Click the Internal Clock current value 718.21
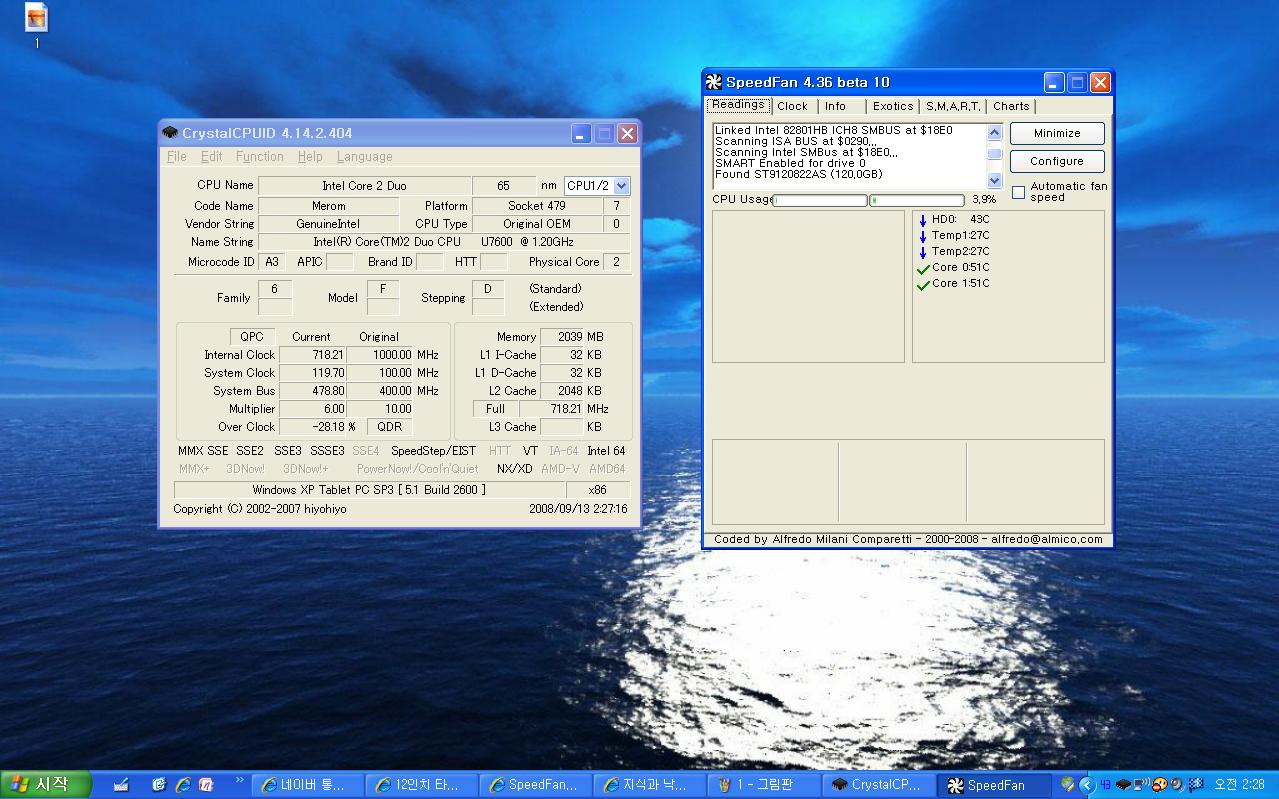The height and width of the screenshot is (799, 1279). [313, 355]
